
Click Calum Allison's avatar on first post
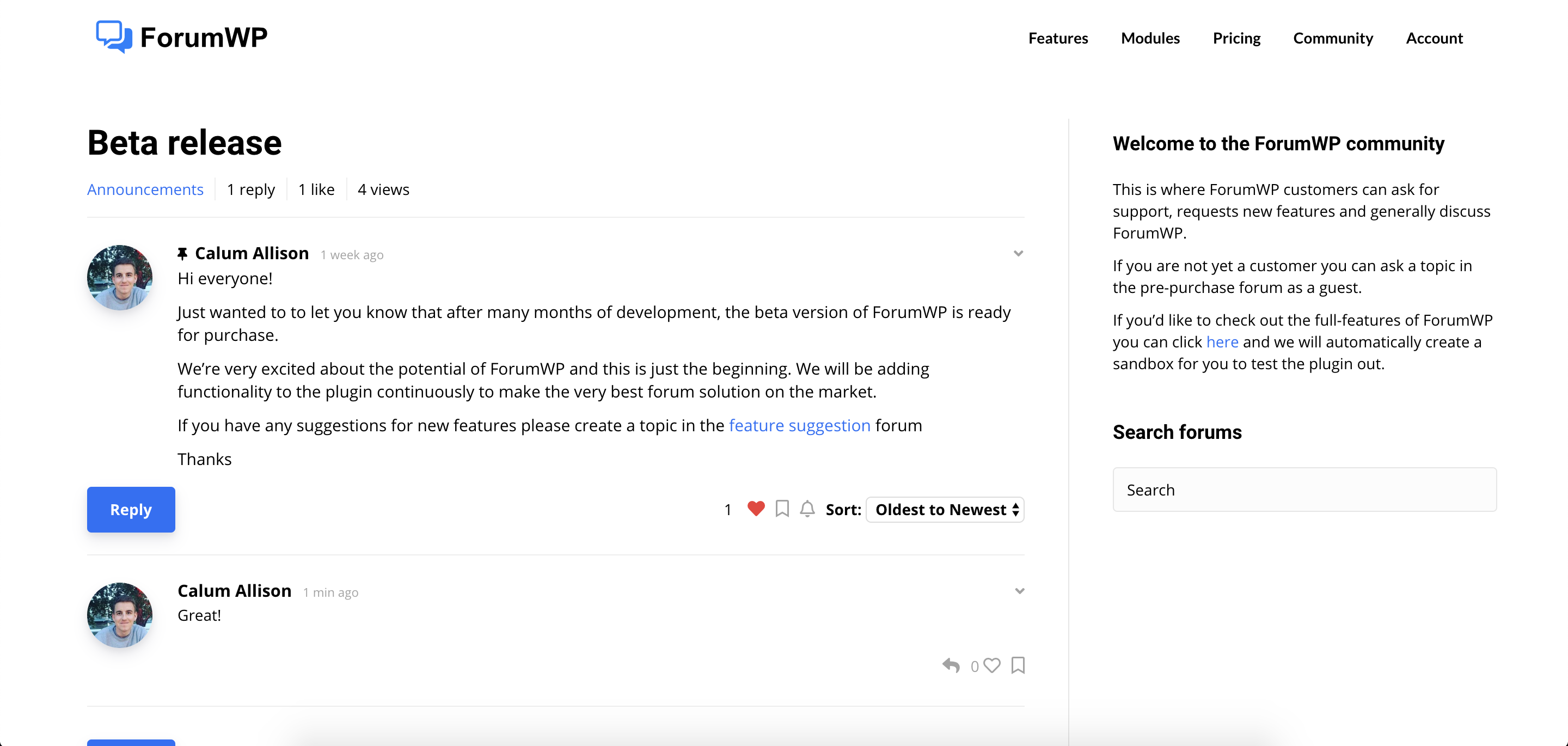point(120,277)
